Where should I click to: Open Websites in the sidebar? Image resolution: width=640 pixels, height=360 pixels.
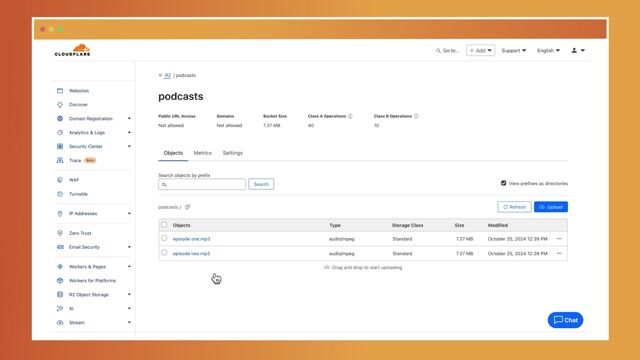pyautogui.click(x=79, y=91)
